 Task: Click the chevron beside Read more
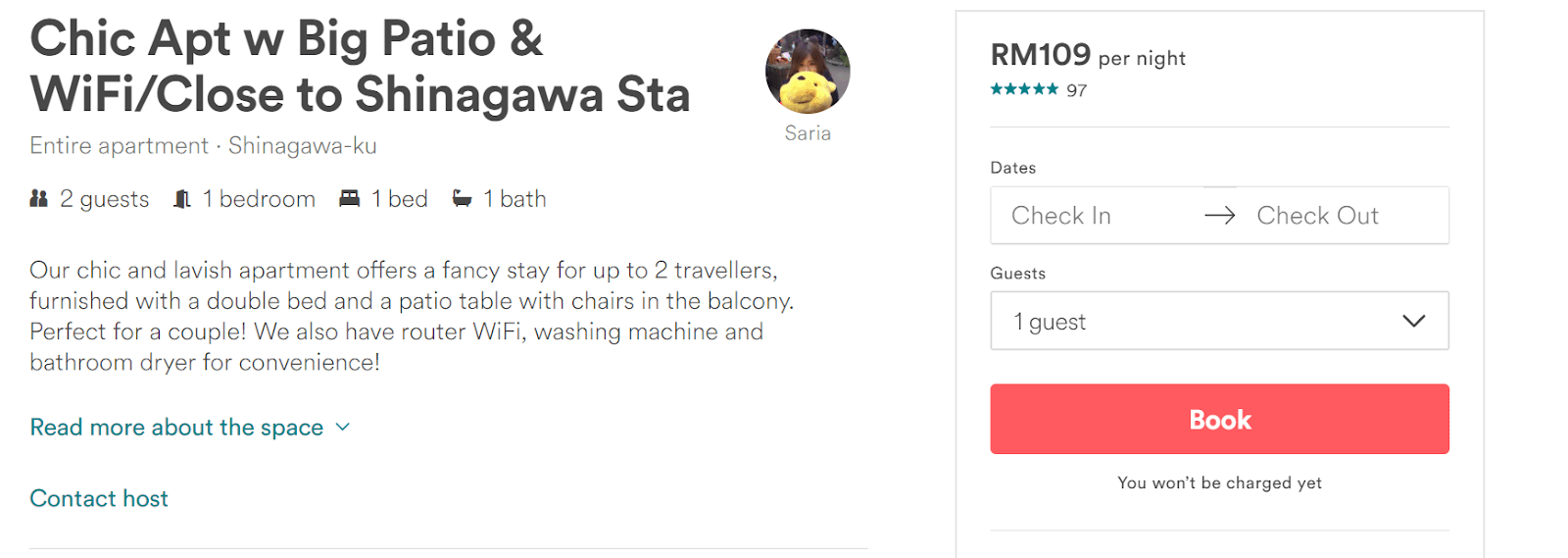point(343,427)
